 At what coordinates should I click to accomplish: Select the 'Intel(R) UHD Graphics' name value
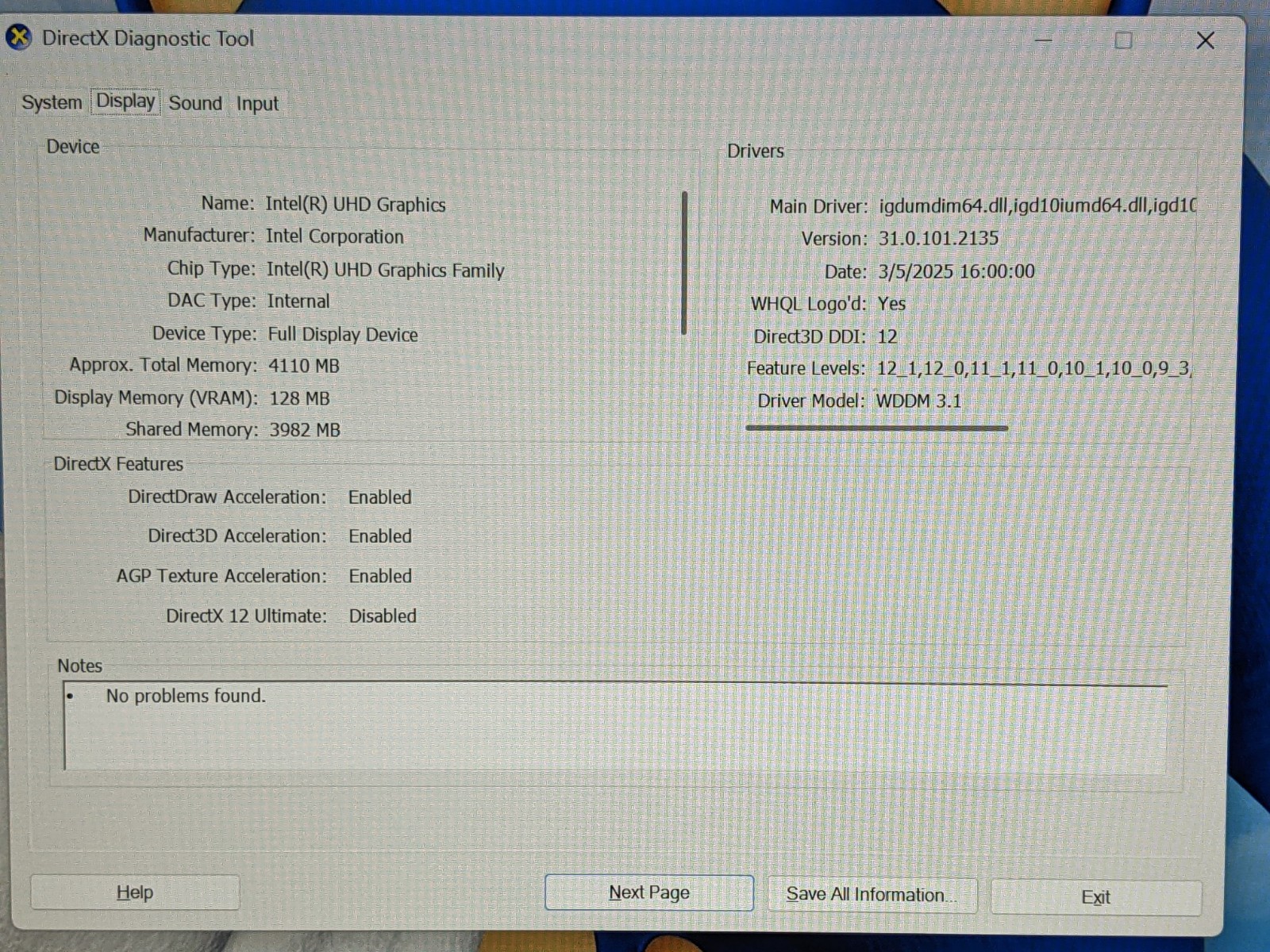(356, 204)
